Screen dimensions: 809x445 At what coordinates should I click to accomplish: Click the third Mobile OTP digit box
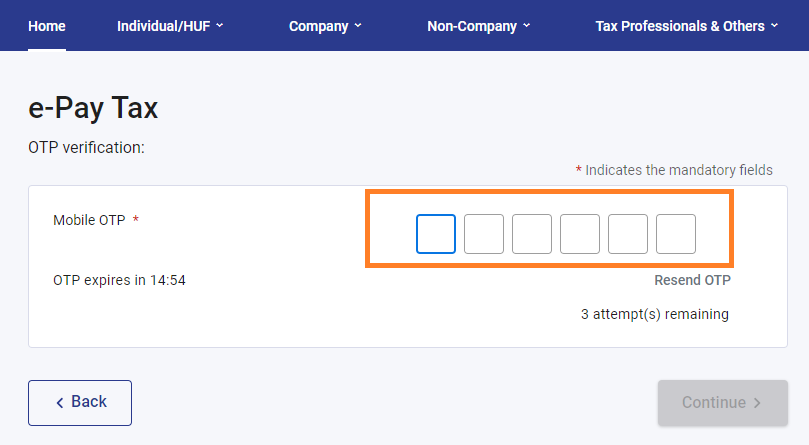(x=532, y=234)
